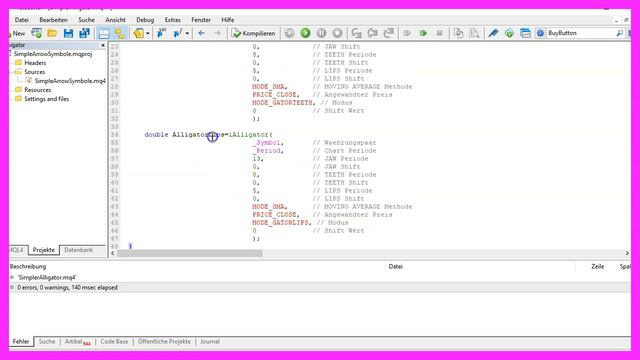Screen dimensions: 640x360
Task: Navigate forward with the right arrow icon
Action: coord(217,33)
